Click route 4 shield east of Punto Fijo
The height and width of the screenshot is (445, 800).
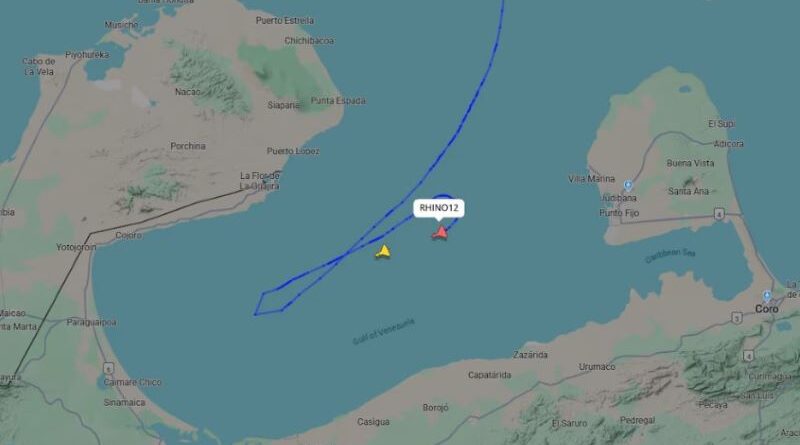coord(719,214)
